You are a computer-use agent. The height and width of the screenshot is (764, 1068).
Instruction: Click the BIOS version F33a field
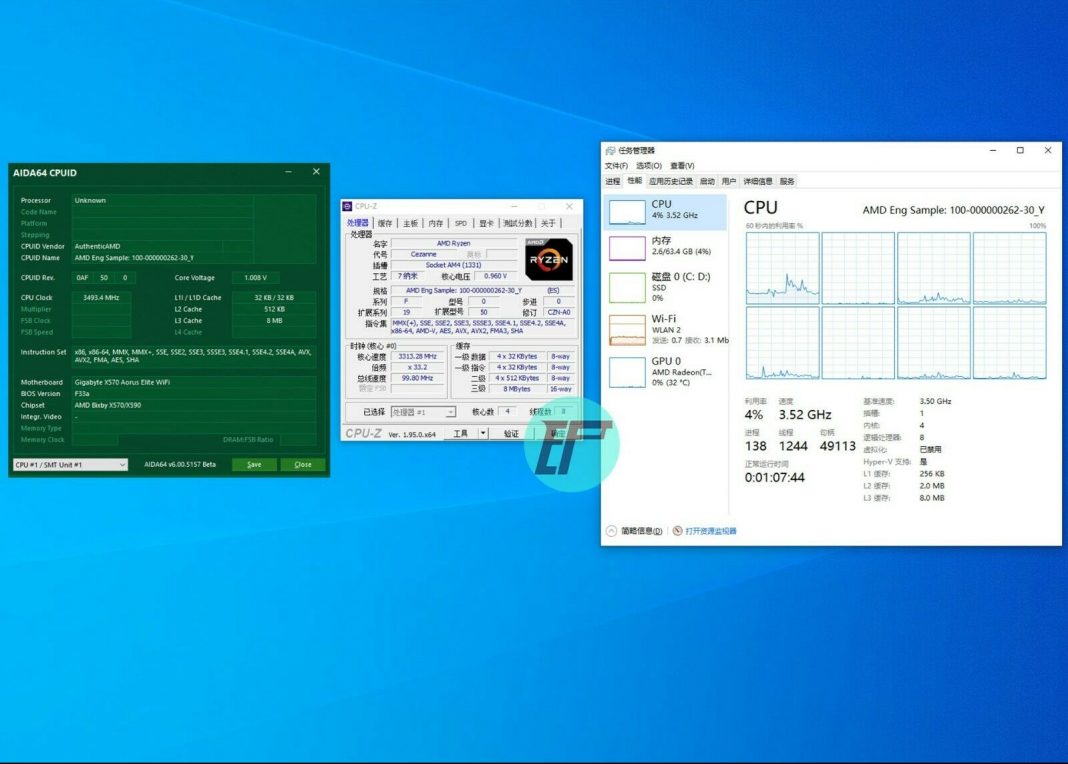[195, 394]
